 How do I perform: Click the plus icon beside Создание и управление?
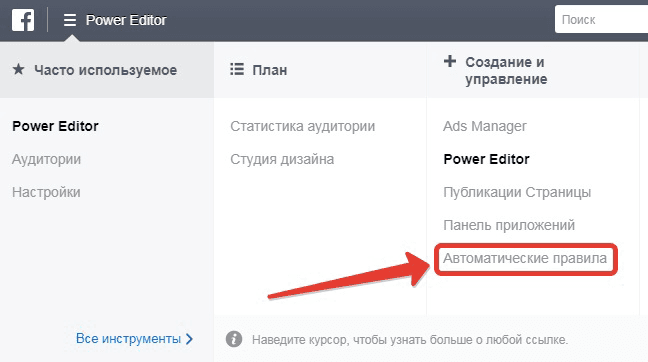pos(450,61)
